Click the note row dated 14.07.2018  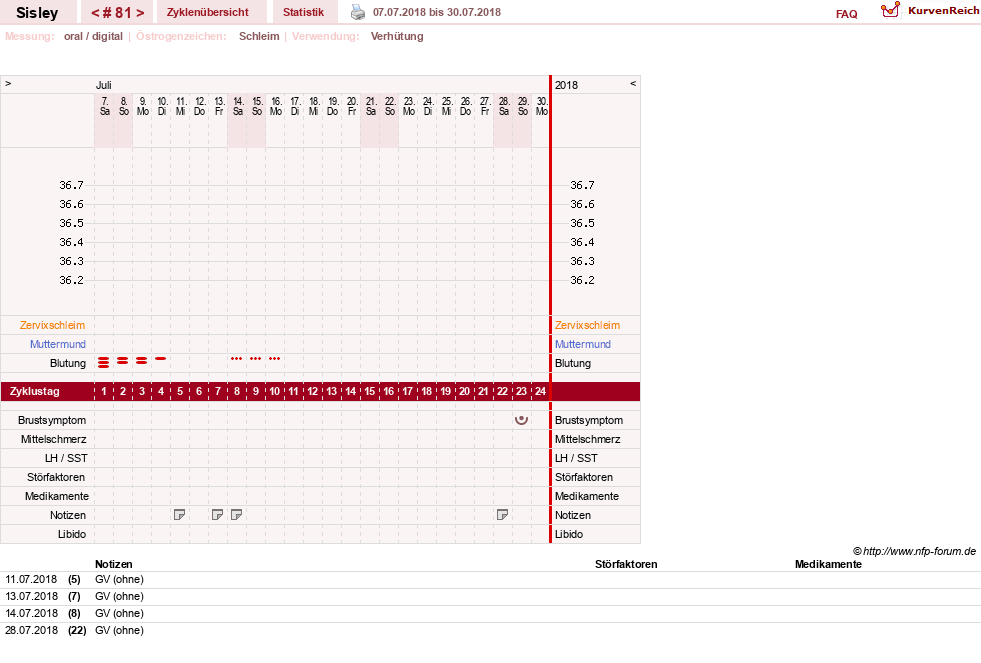click(490, 613)
